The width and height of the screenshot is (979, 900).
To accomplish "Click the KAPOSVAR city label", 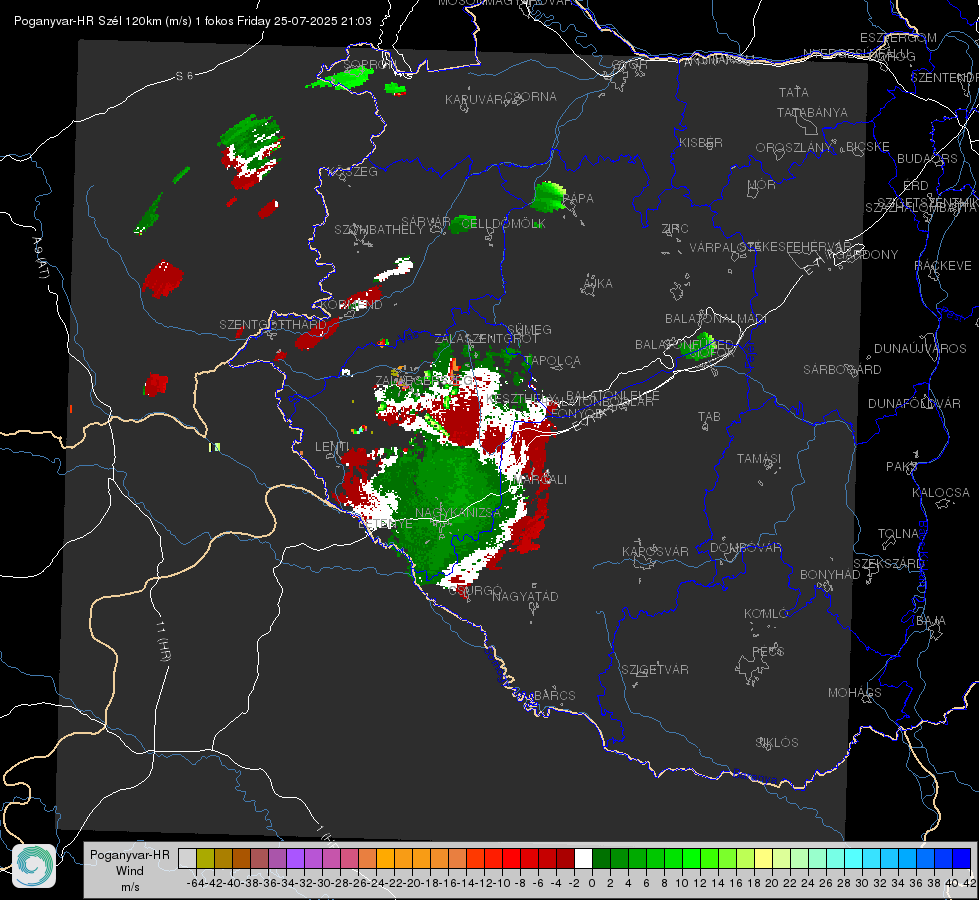I will click(x=655, y=551).
